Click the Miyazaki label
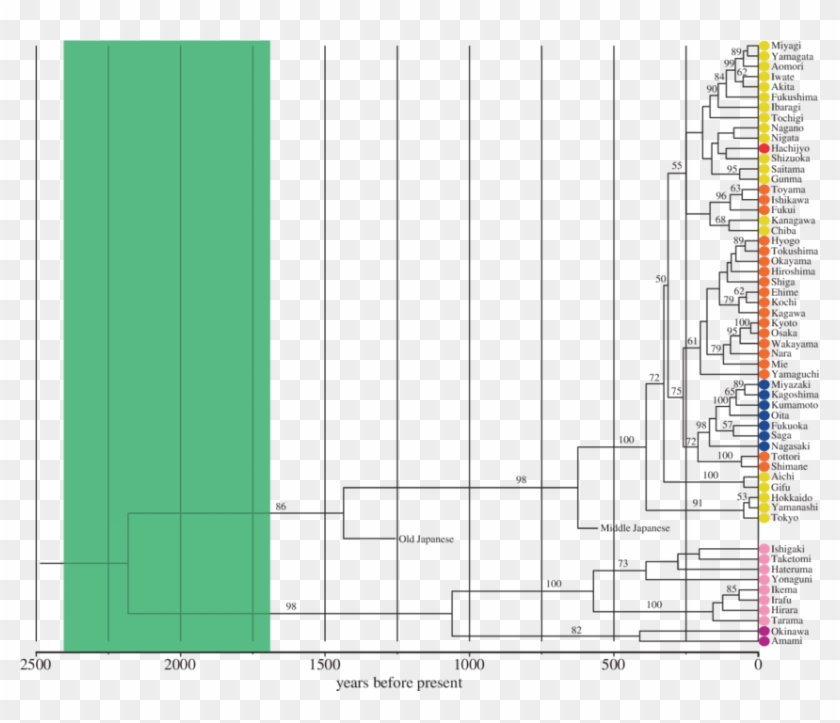This screenshot has width=840, height=723. [790, 385]
